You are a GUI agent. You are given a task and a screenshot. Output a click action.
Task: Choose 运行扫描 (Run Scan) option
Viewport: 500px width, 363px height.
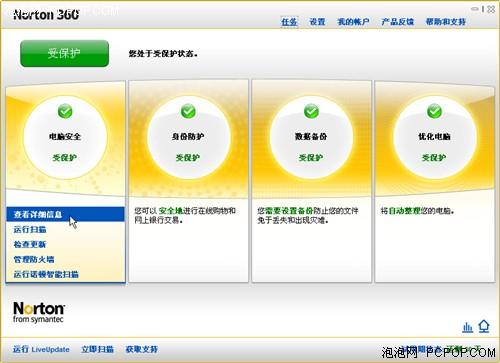pyautogui.click(x=30, y=229)
